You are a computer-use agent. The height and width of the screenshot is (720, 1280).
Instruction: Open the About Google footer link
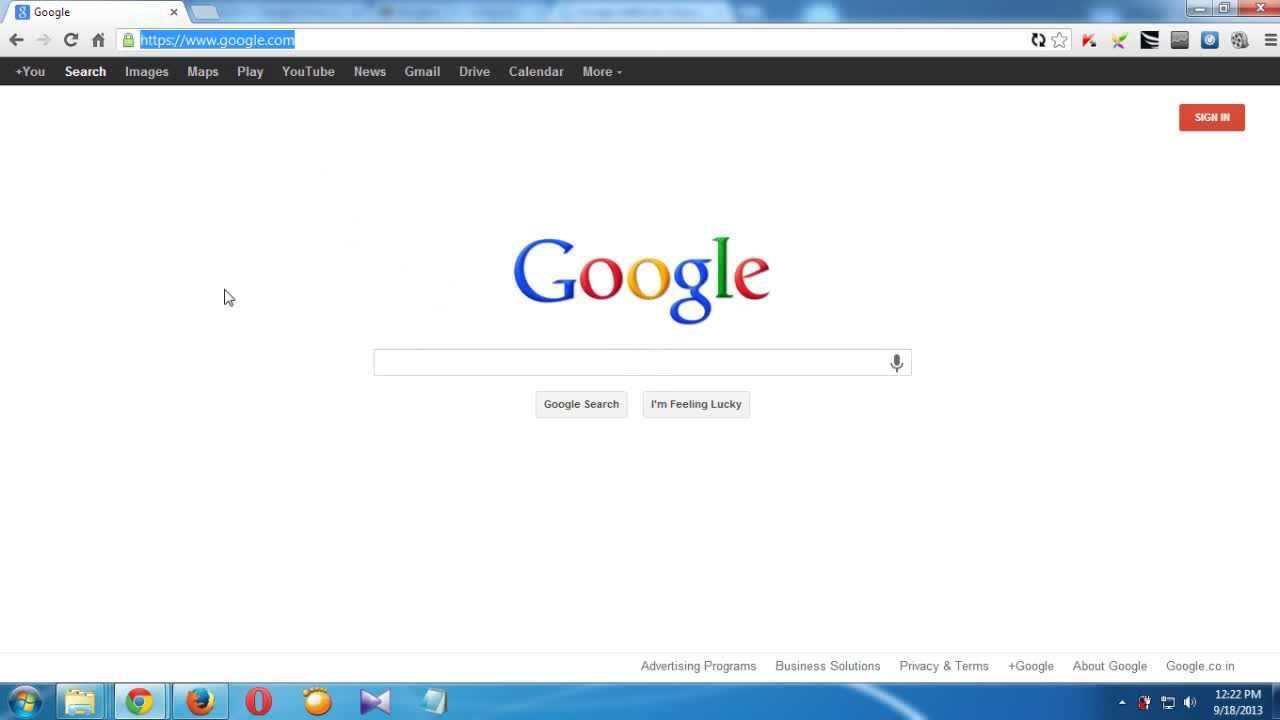[1110, 666]
